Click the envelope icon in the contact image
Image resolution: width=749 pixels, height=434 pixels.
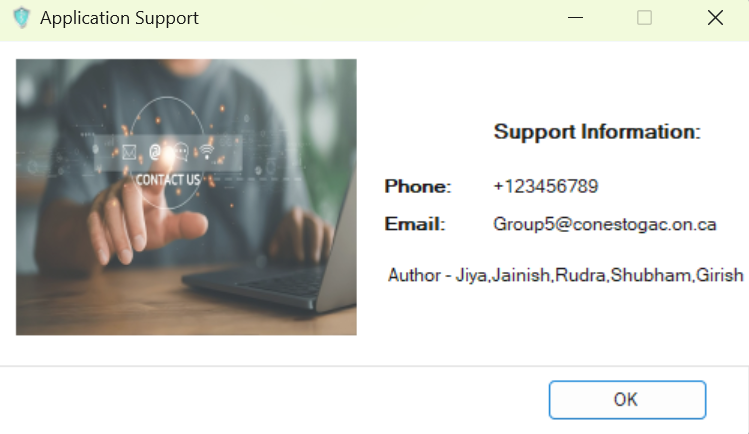click(129, 152)
